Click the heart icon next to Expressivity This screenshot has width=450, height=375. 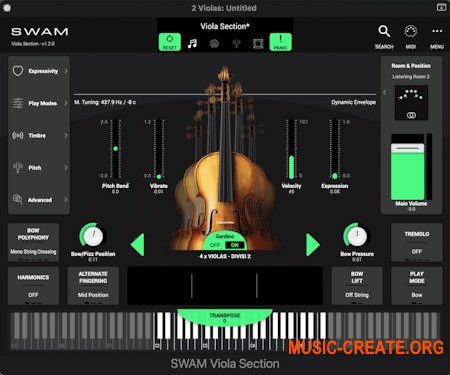point(18,71)
